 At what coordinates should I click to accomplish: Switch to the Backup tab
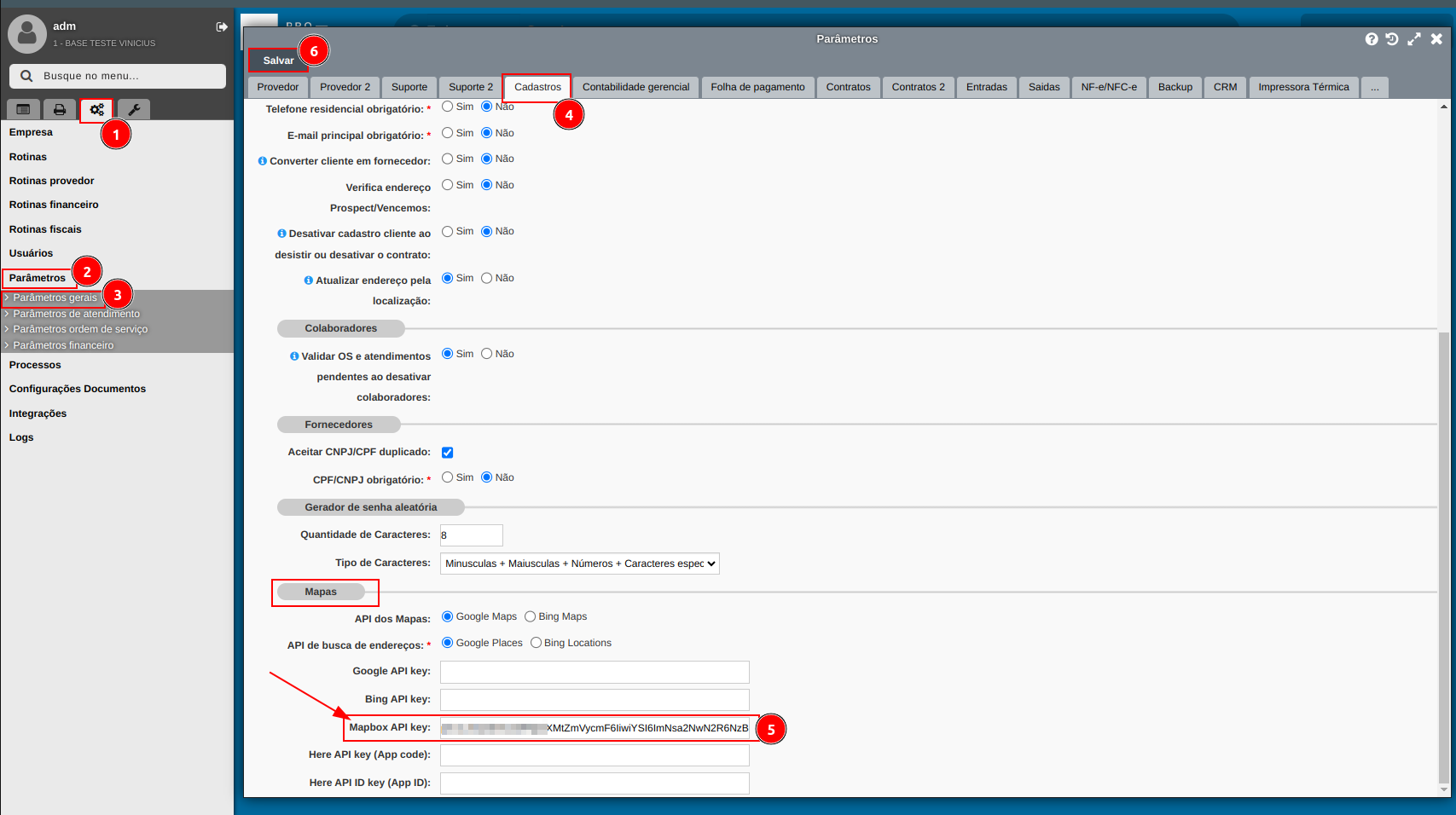click(1175, 87)
